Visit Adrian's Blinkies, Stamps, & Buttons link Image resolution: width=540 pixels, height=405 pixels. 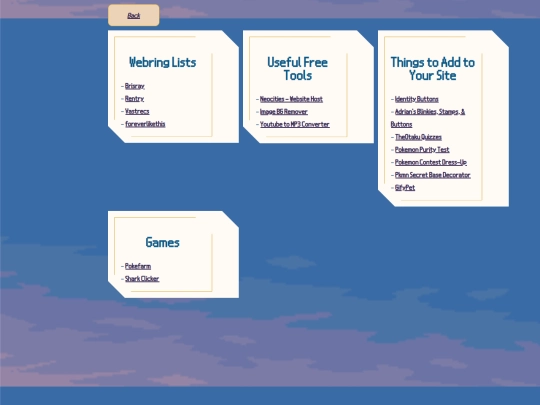point(428,118)
